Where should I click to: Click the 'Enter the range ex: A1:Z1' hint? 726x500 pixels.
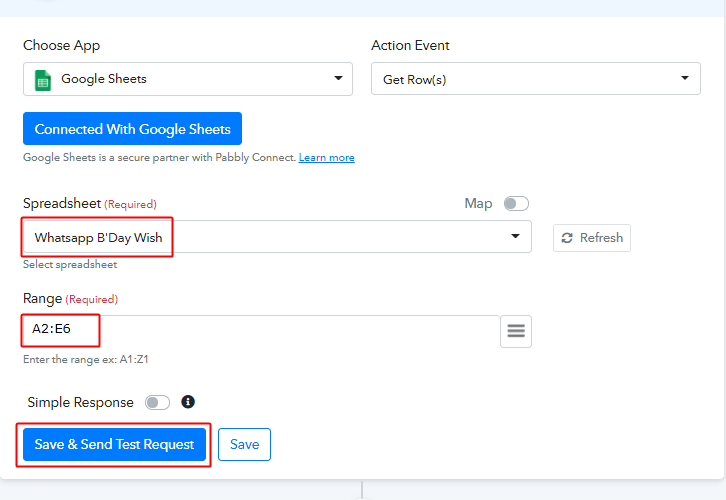click(86, 360)
